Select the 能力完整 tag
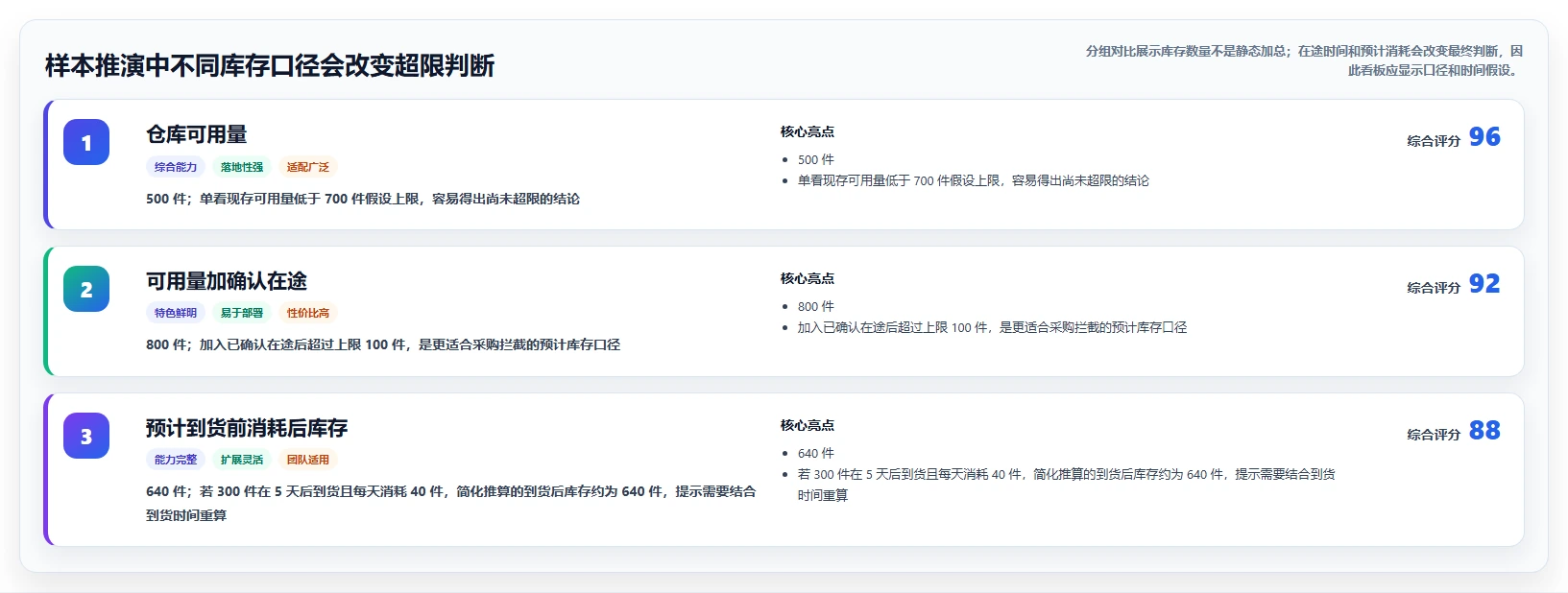The image size is (1568, 593). pos(176,460)
